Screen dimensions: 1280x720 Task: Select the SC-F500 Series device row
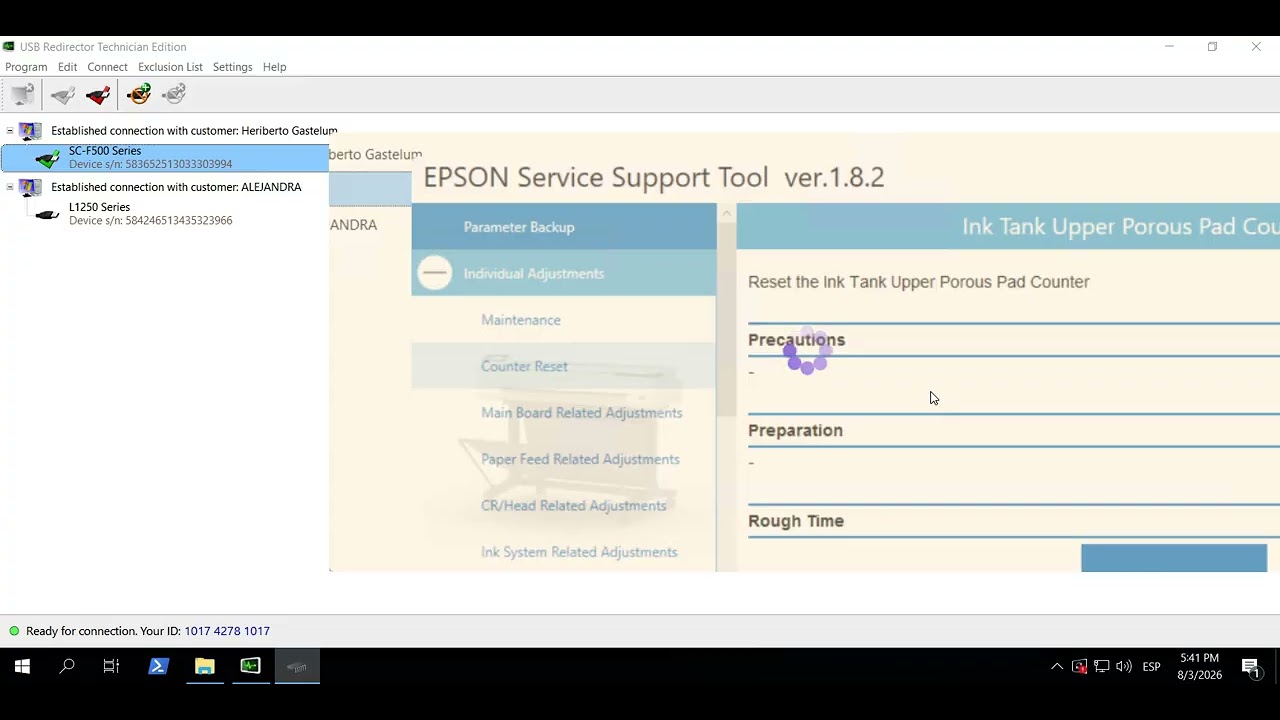click(x=165, y=158)
